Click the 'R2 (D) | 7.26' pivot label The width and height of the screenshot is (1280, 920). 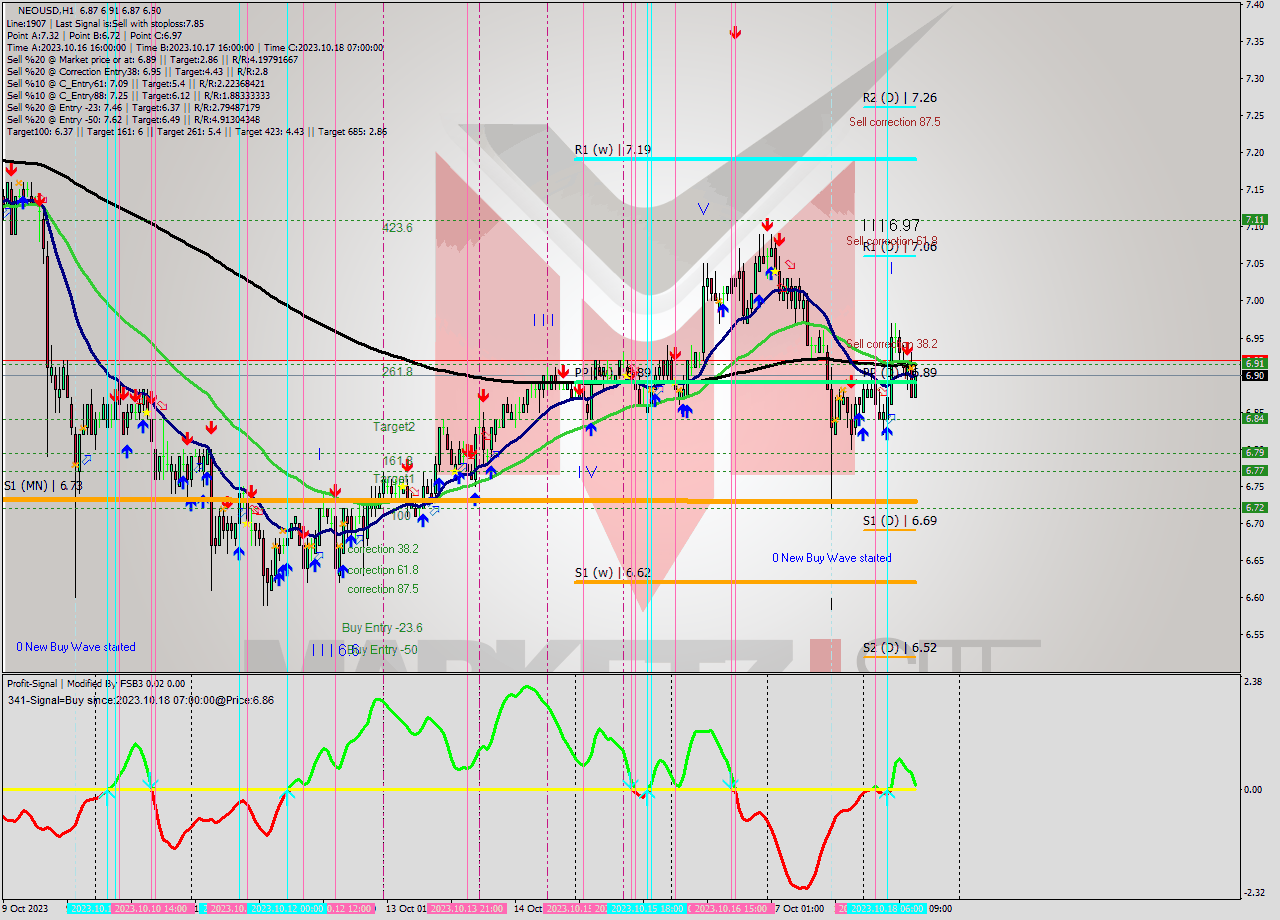point(900,98)
